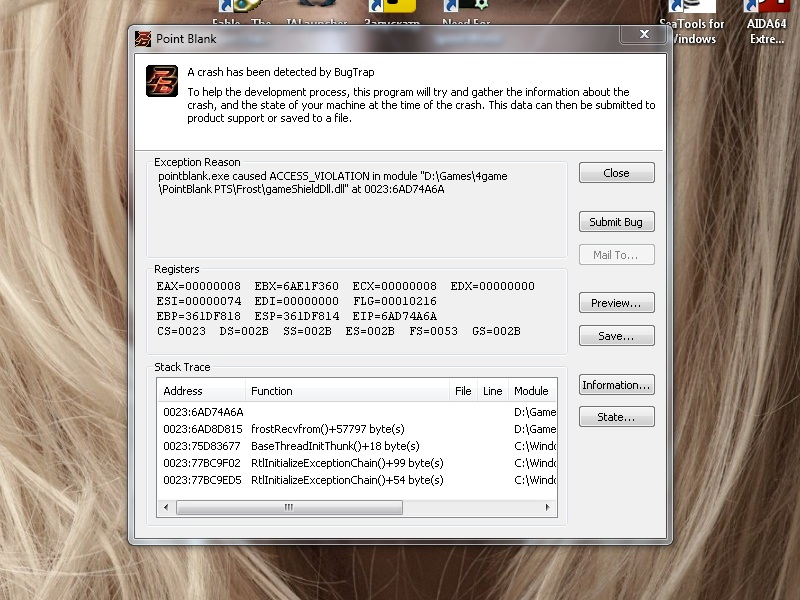Open the Need For Speed desktop shortcut
The width and height of the screenshot is (800, 600).
pyautogui.click(x=466, y=13)
